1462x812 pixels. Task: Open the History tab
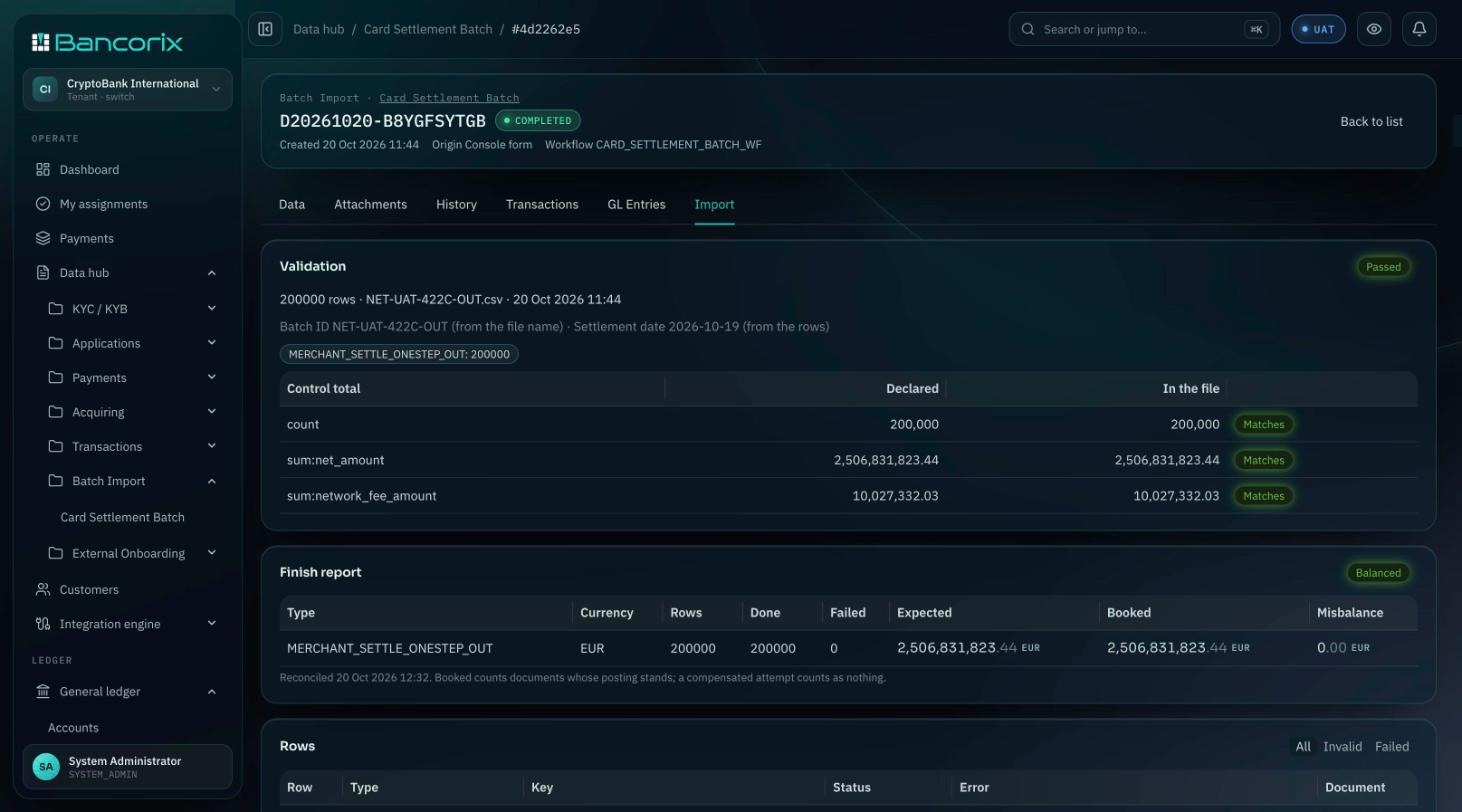tap(456, 205)
